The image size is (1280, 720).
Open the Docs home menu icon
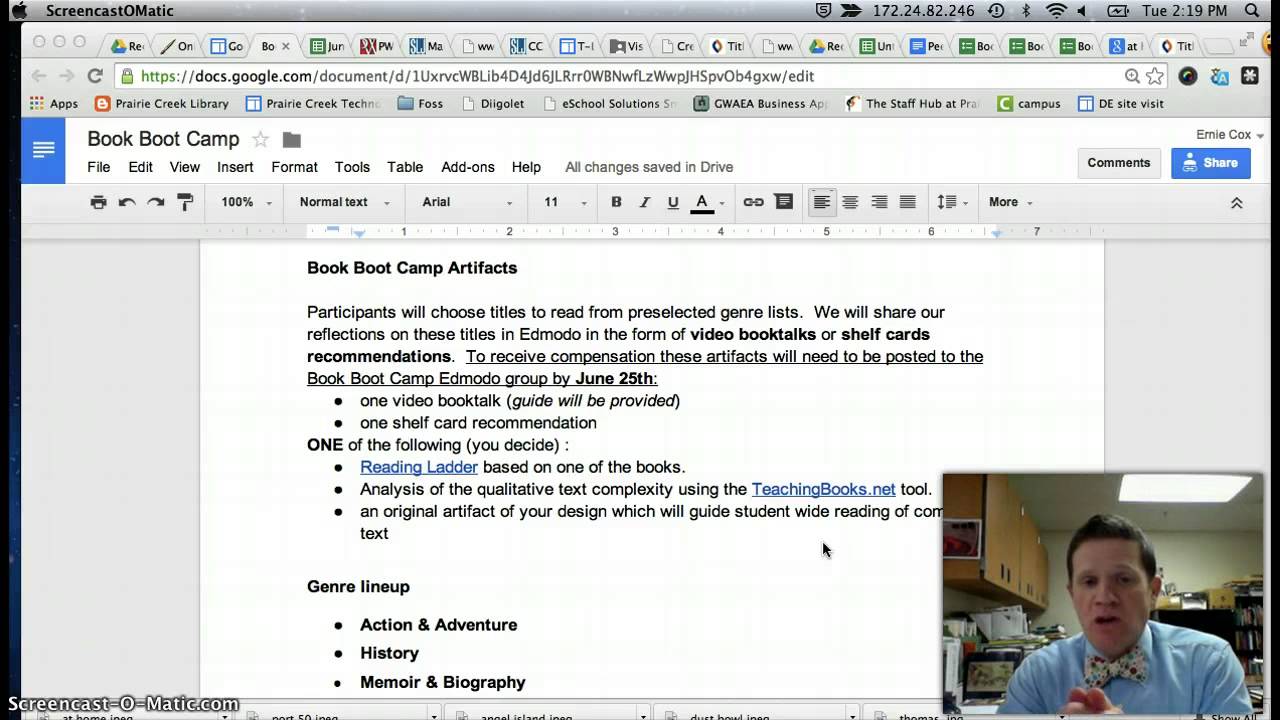point(43,150)
